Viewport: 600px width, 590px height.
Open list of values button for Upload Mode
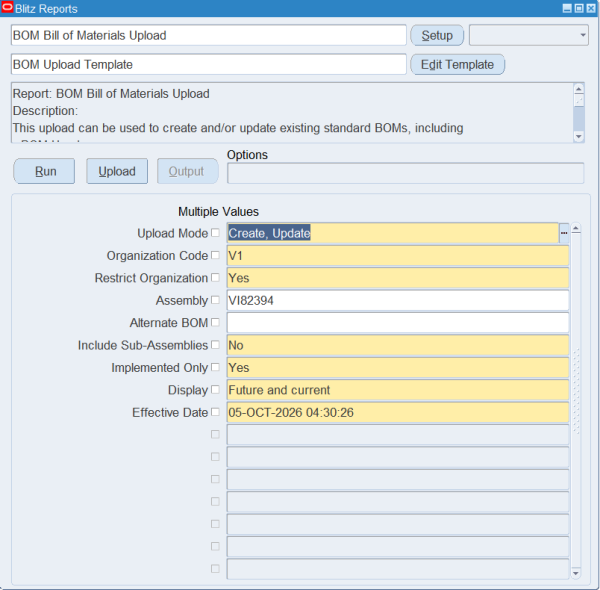click(x=564, y=233)
